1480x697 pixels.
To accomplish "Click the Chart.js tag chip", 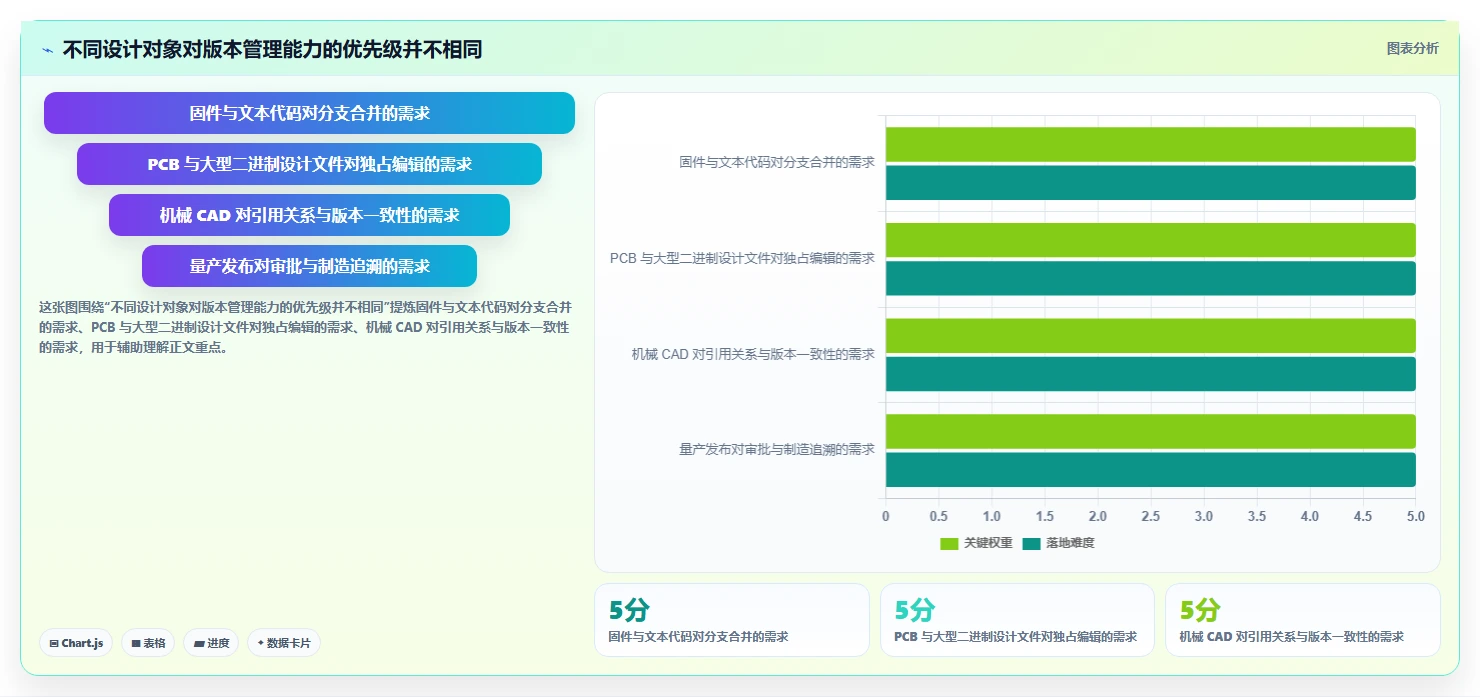I will click(77, 643).
